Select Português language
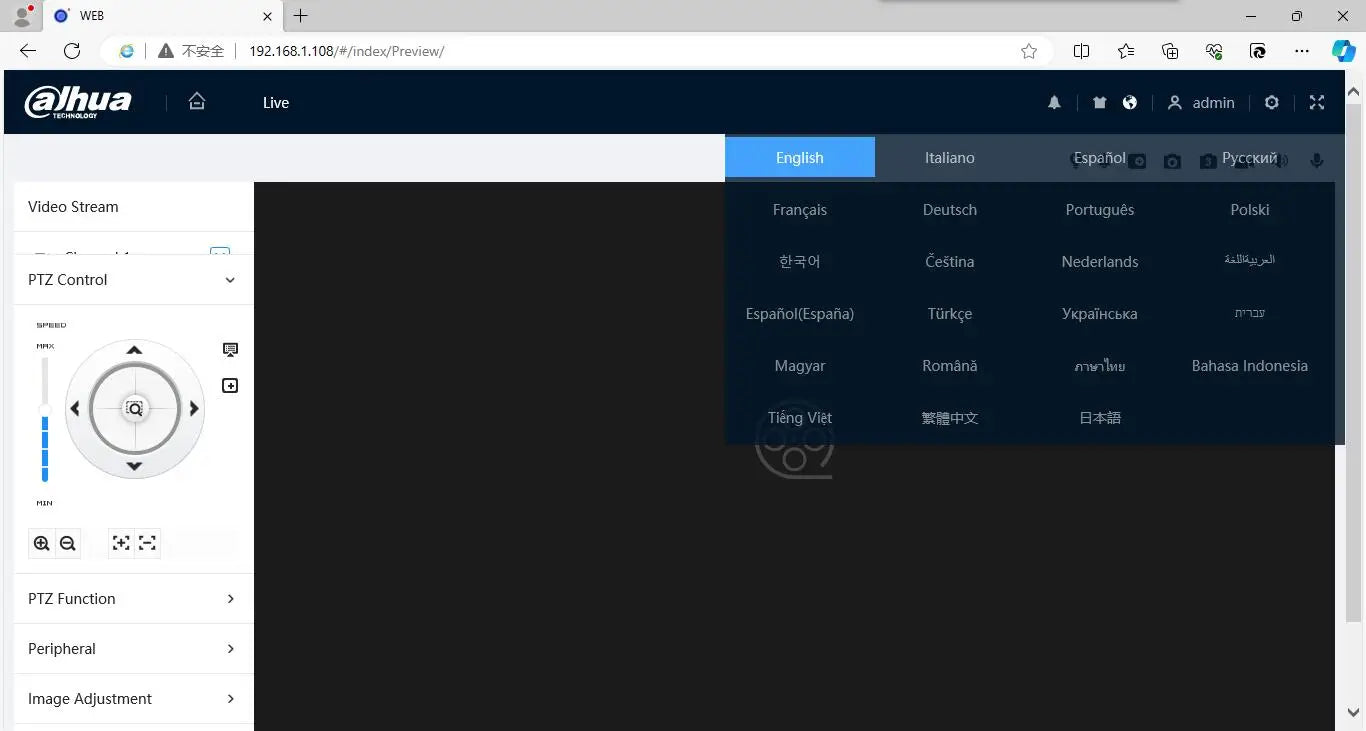The height and width of the screenshot is (731, 1366). coord(1100,209)
